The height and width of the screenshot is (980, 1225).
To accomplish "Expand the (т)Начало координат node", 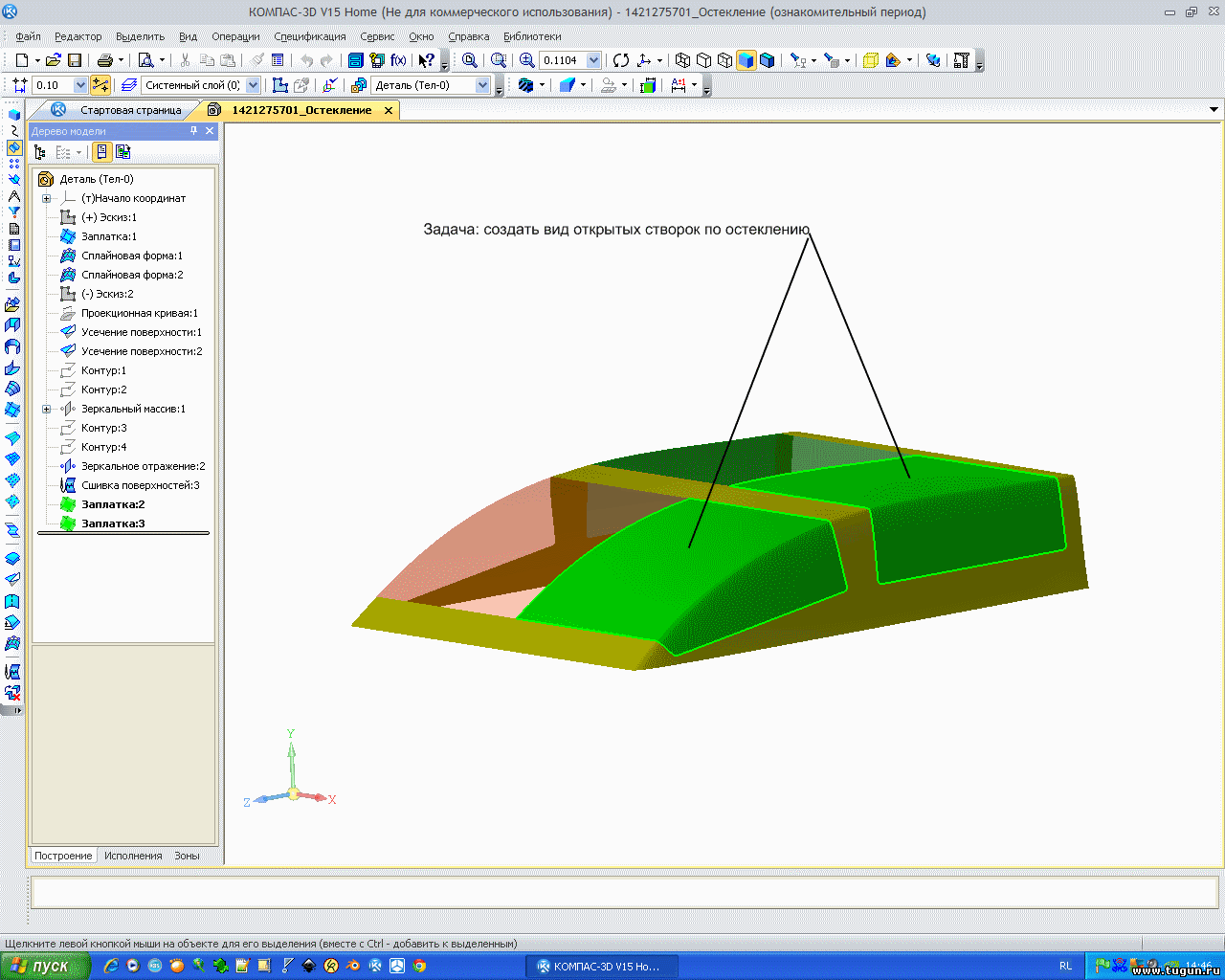I will click(x=46, y=198).
